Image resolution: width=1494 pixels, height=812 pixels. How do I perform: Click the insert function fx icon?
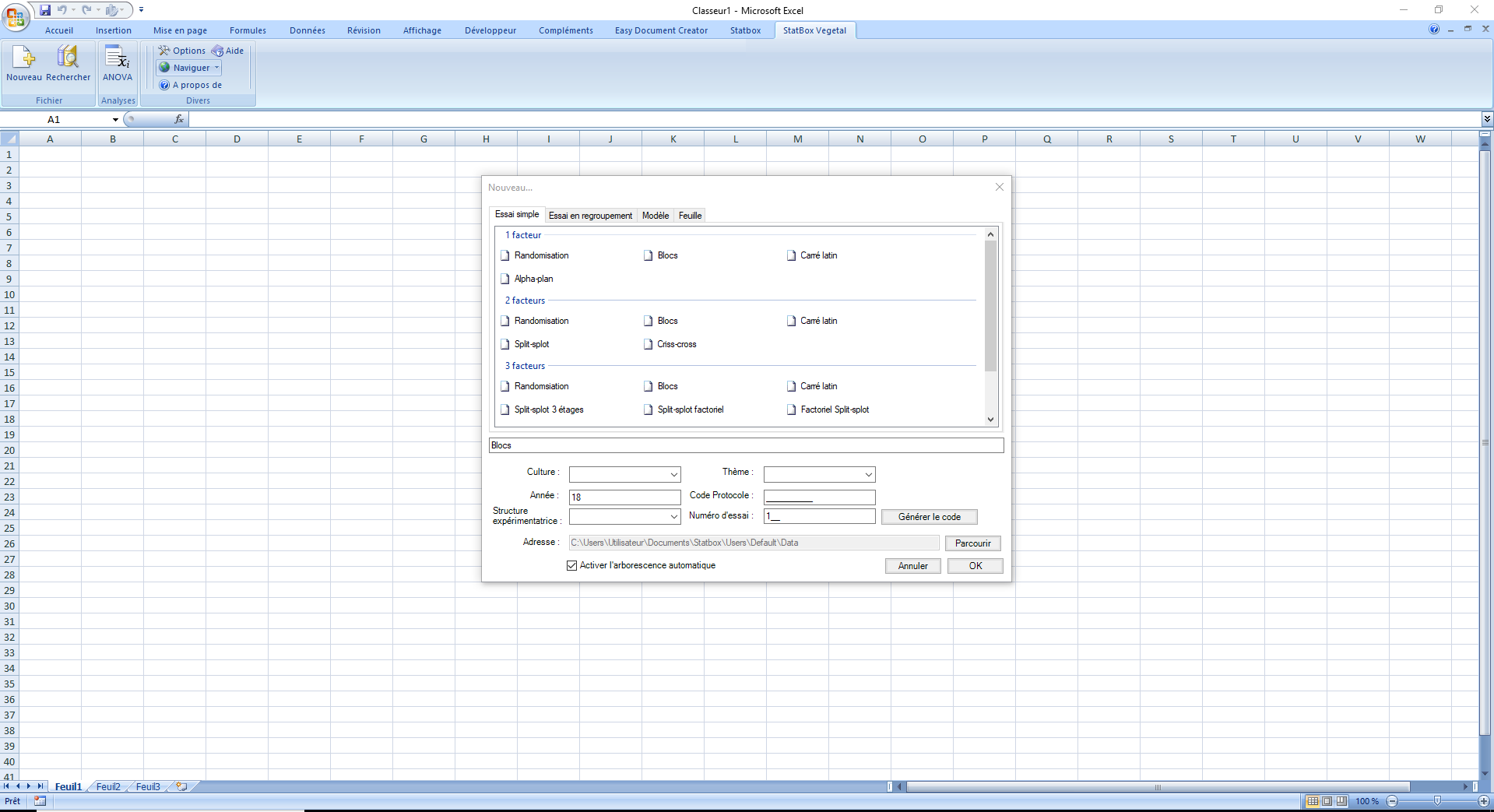pyautogui.click(x=179, y=119)
